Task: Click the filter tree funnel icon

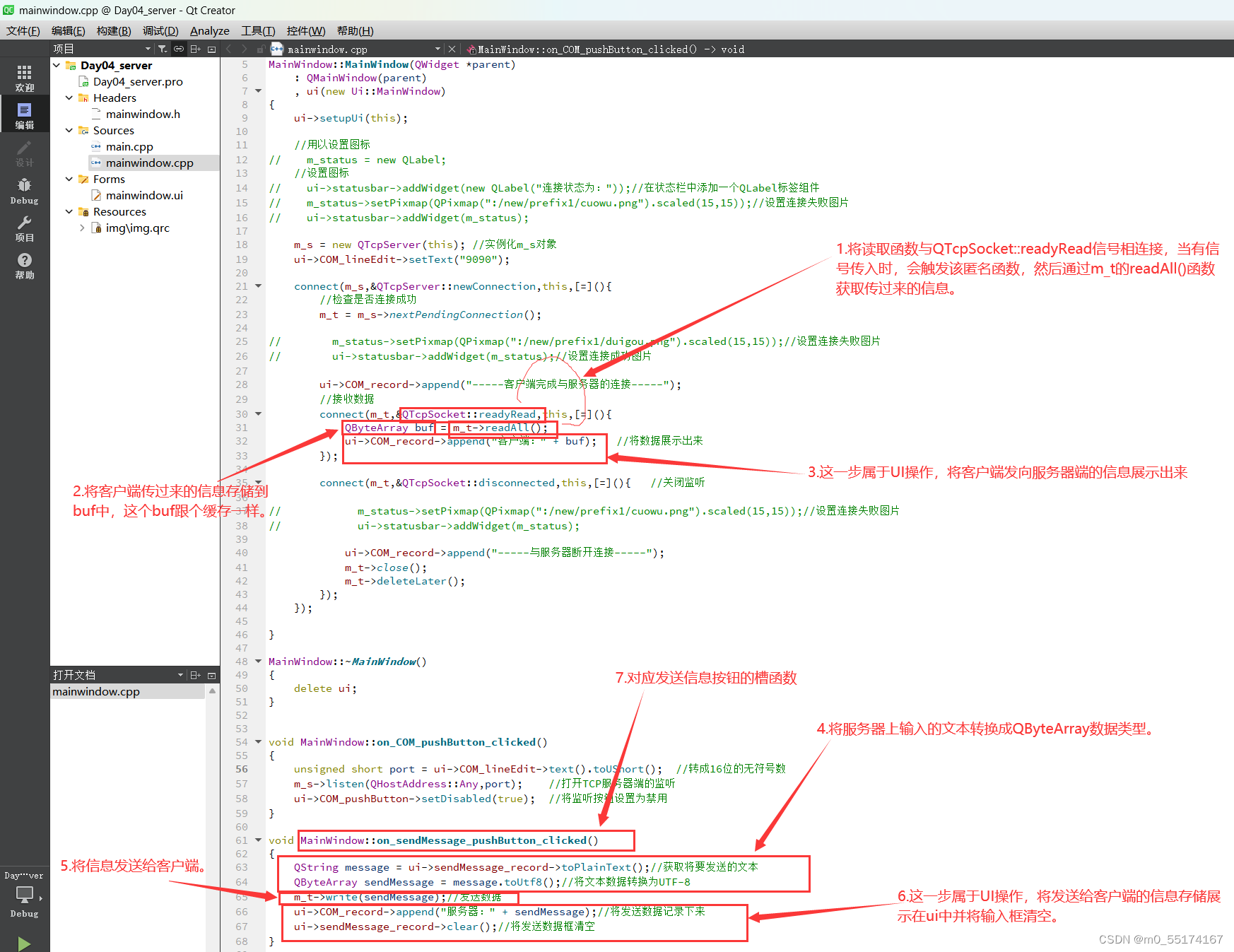Action: [x=163, y=49]
